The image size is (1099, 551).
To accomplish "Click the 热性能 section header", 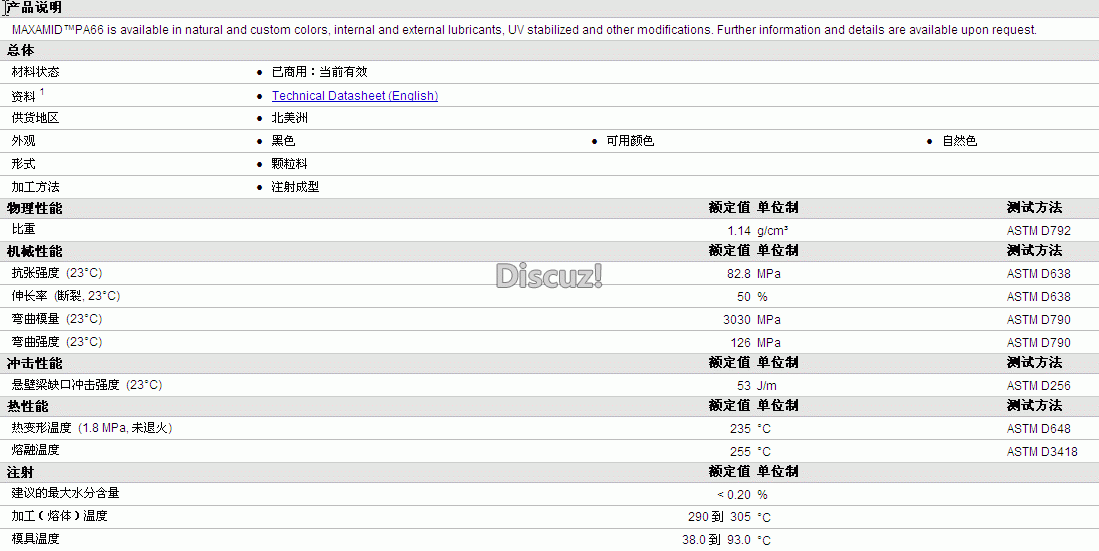I will click(x=28, y=407).
